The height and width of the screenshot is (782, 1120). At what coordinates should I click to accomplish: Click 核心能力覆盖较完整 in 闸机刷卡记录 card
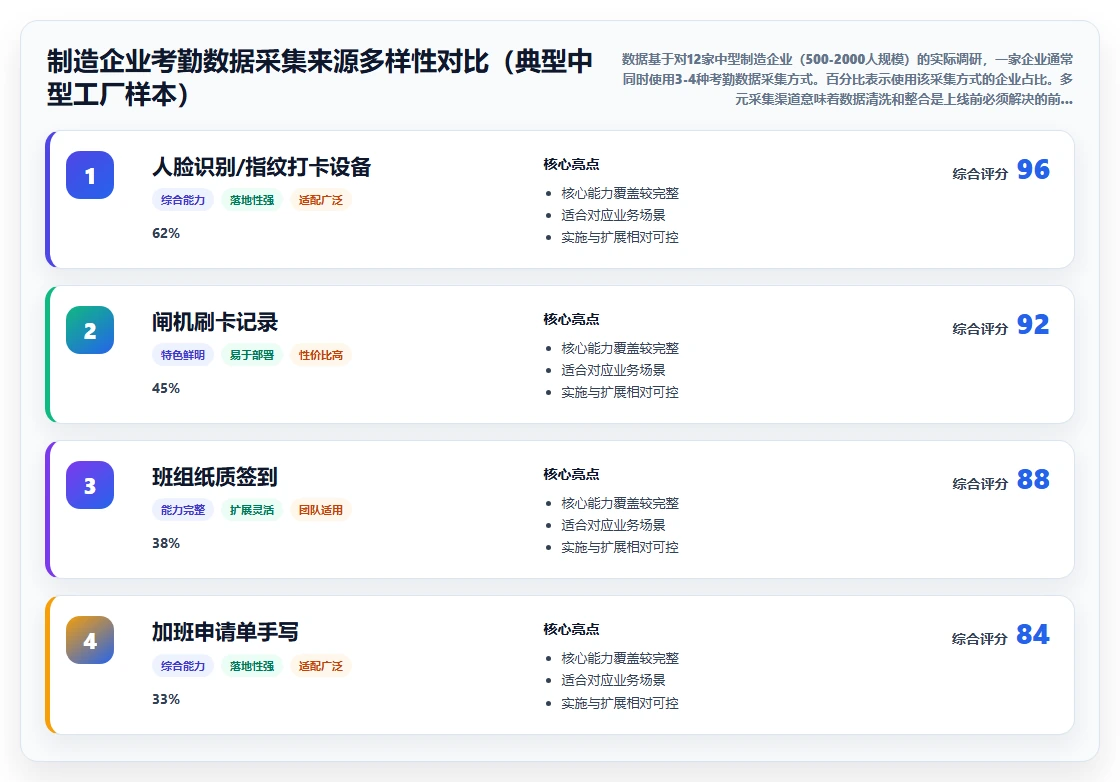620,349
